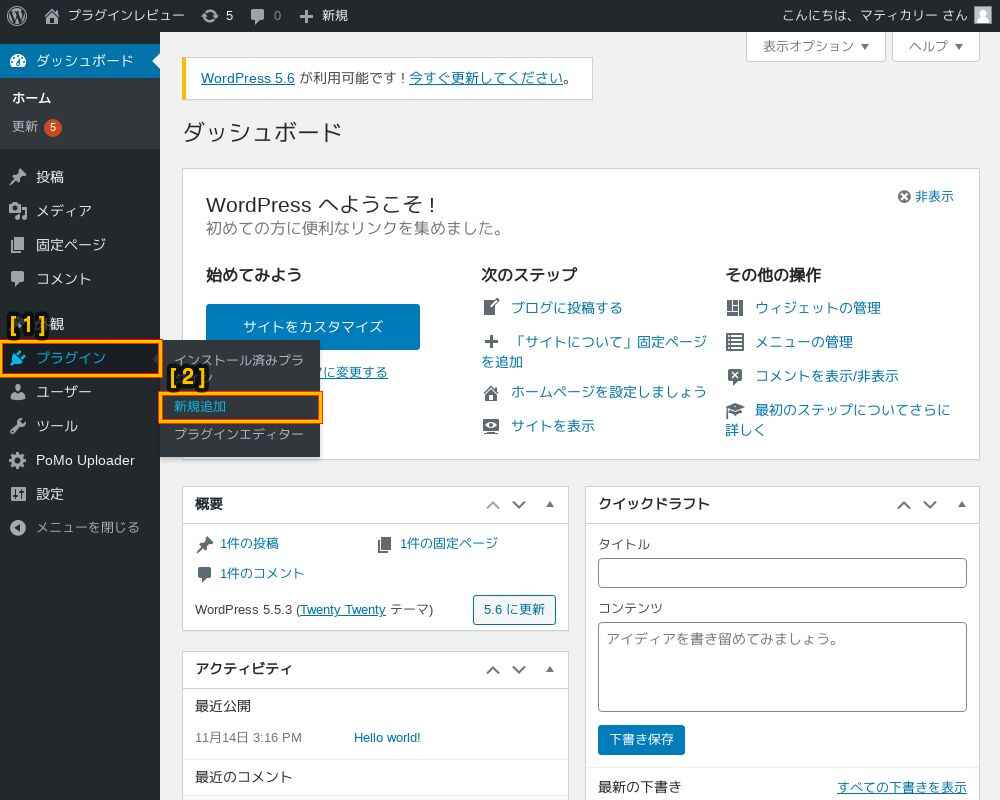This screenshot has height=800, width=1000.
Task: Open the ツール wrench menu
Action: pos(80,426)
